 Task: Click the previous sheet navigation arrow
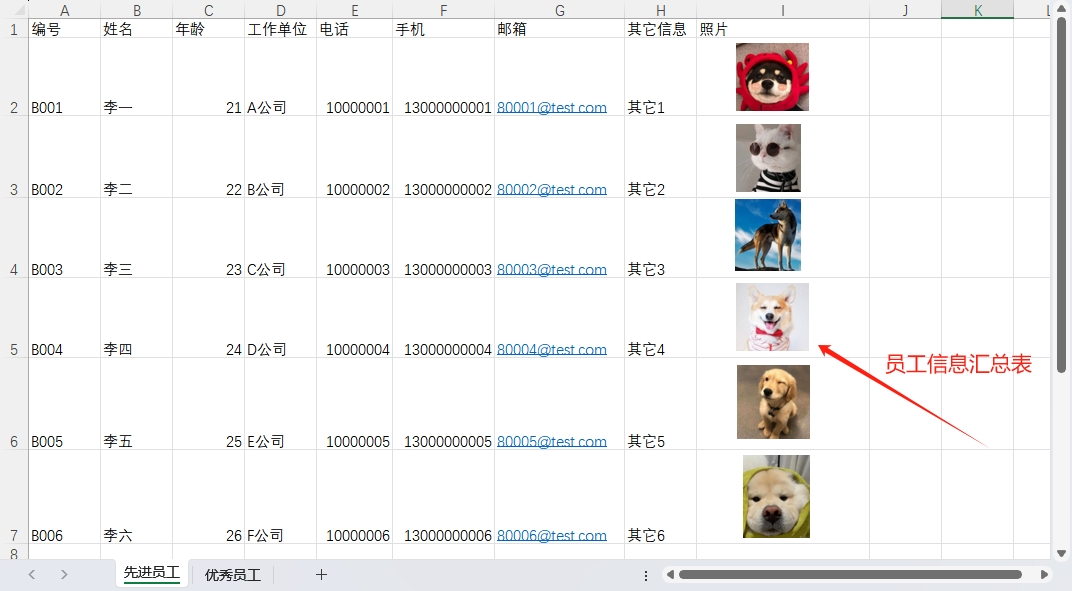30,575
